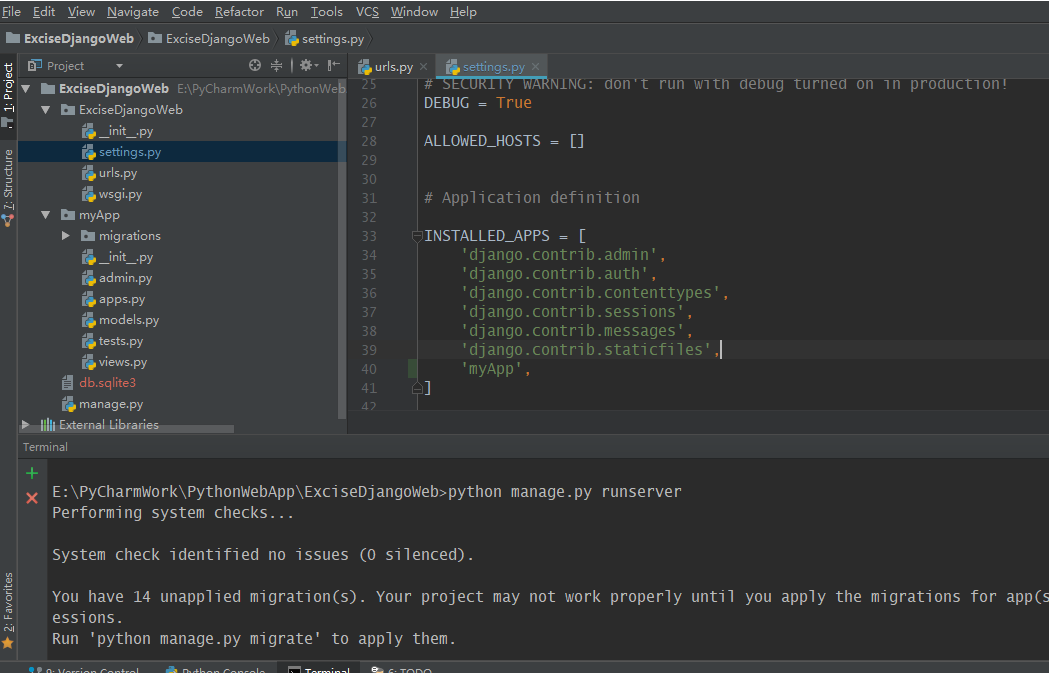Open the Help menu
1049x673 pixels.
coord(463,12)
